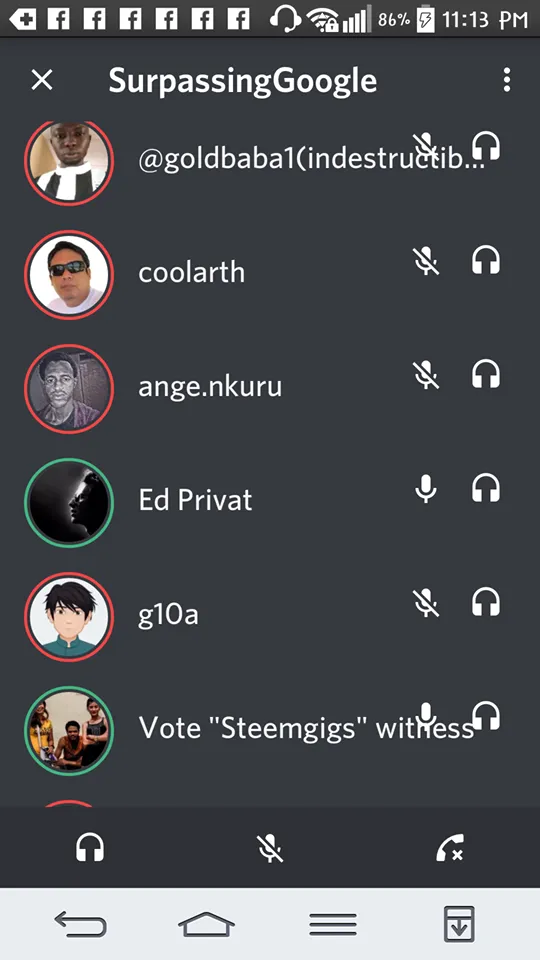Tap the Android home navigation button
The image size is (540, 960).
click(206, 924)
